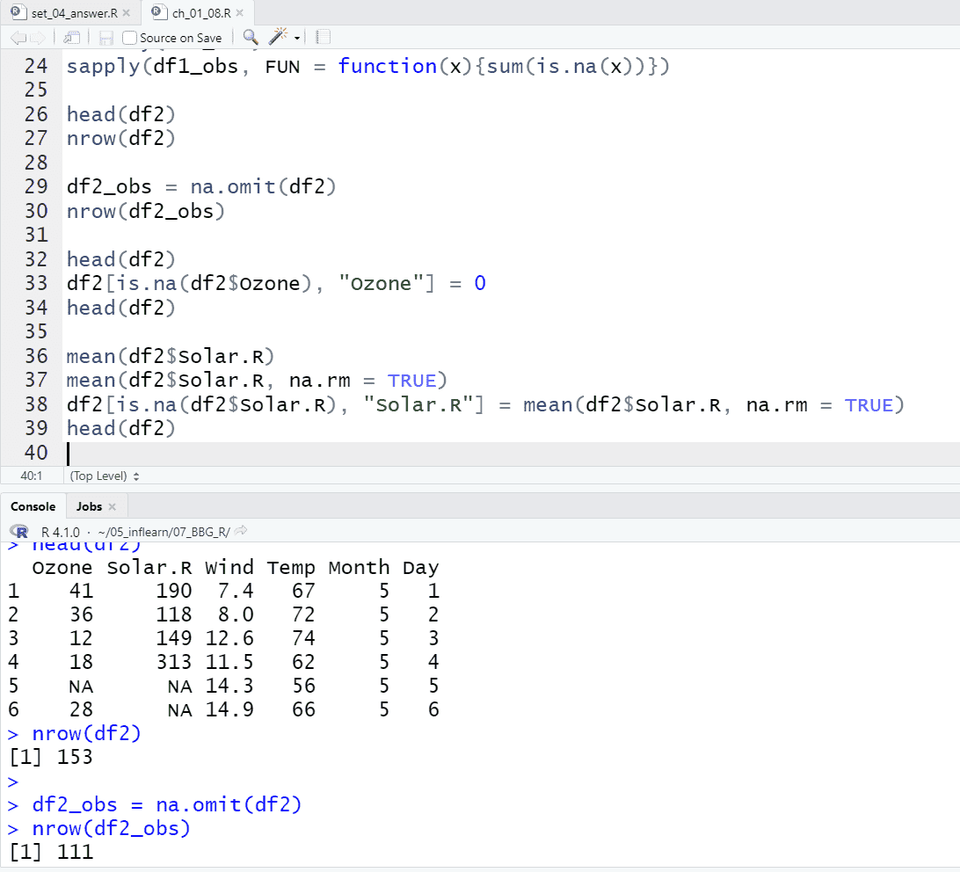
Task: Close the ch_01_08.R tab
Action: (239, 13)
